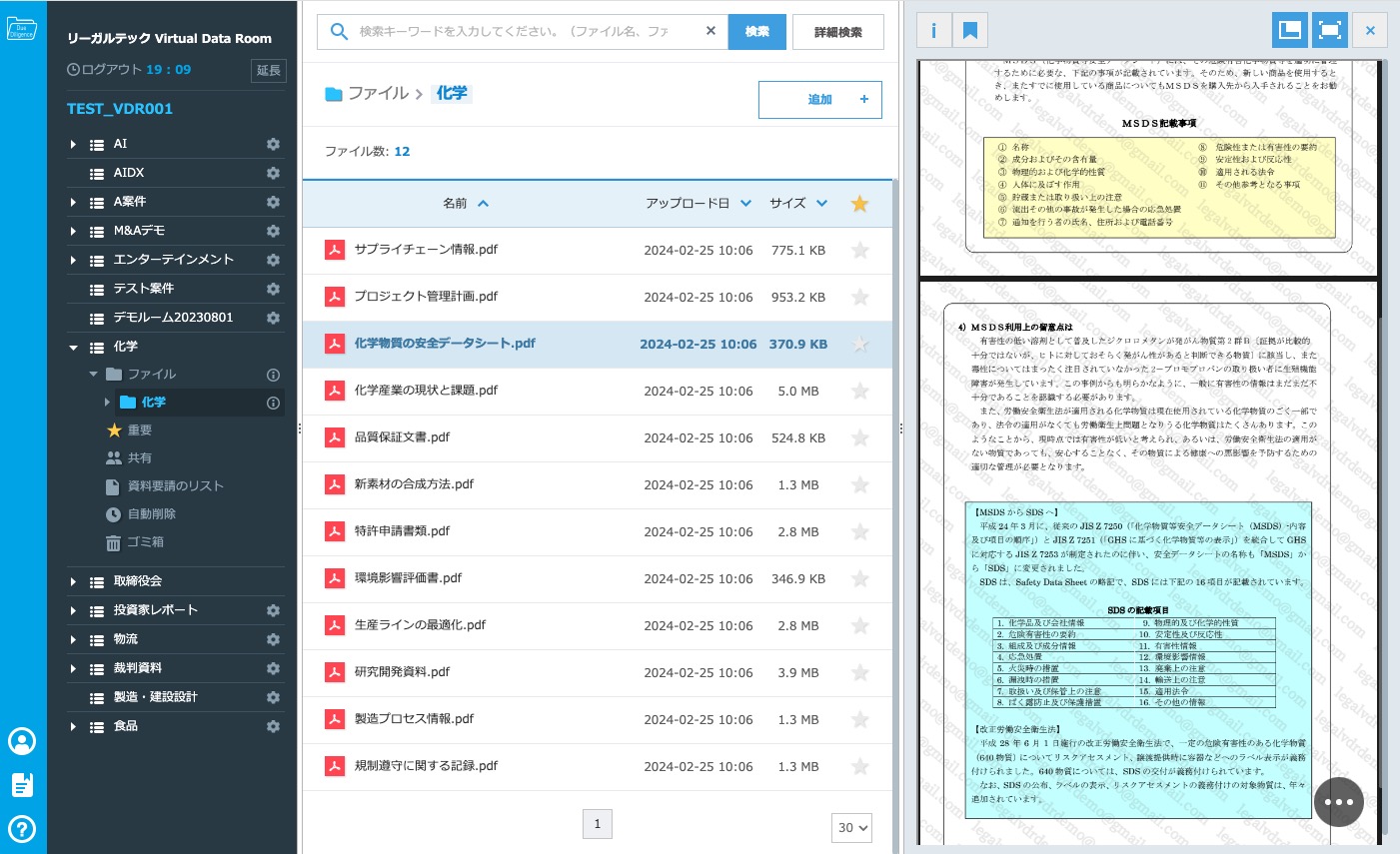
Task: Expand the 取締役会 data room node
Action: [73, 581]
